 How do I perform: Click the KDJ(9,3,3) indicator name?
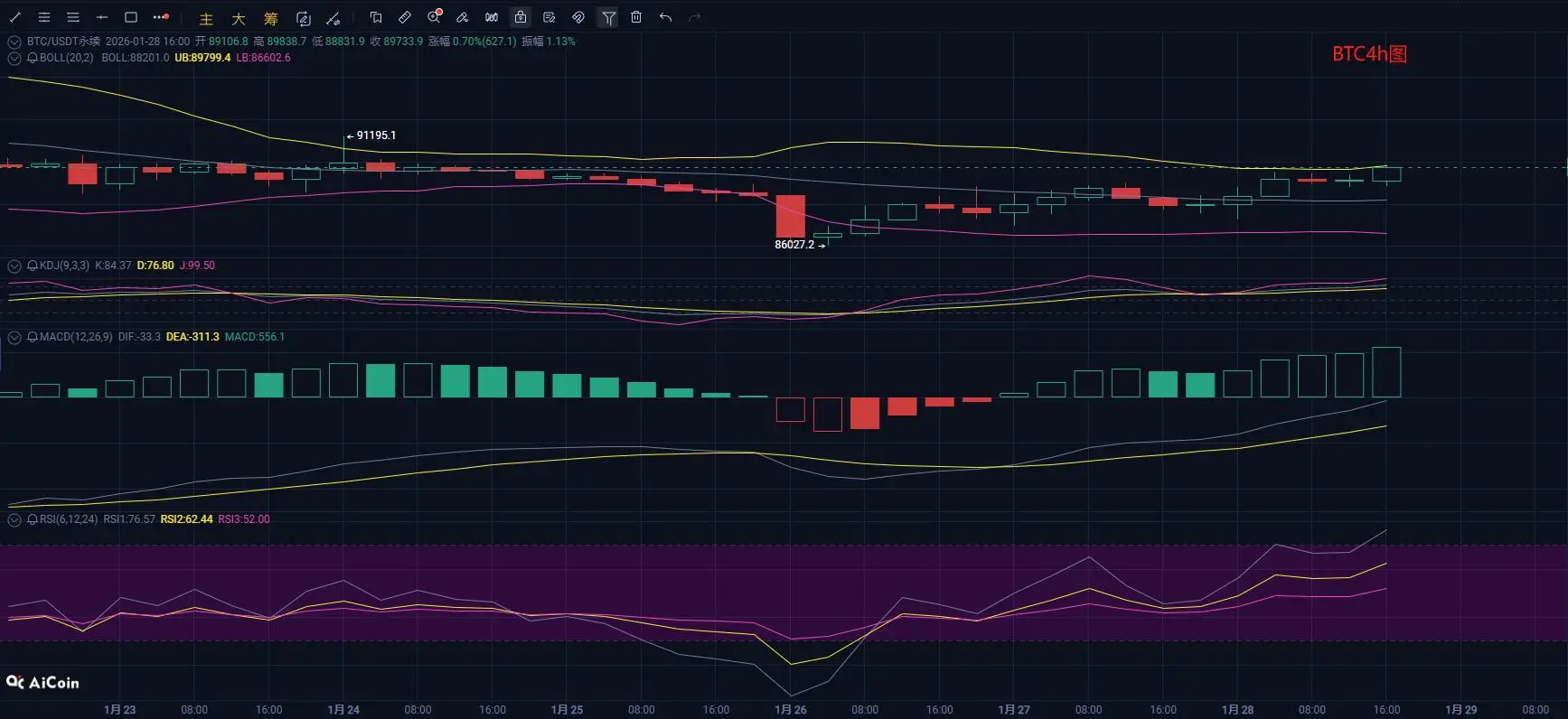[64, 266]
